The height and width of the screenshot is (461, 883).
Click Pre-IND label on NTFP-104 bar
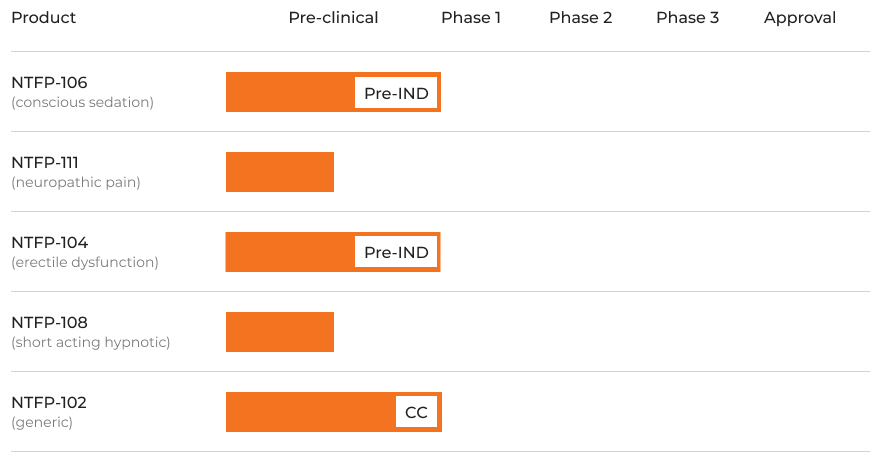(396, 253)
